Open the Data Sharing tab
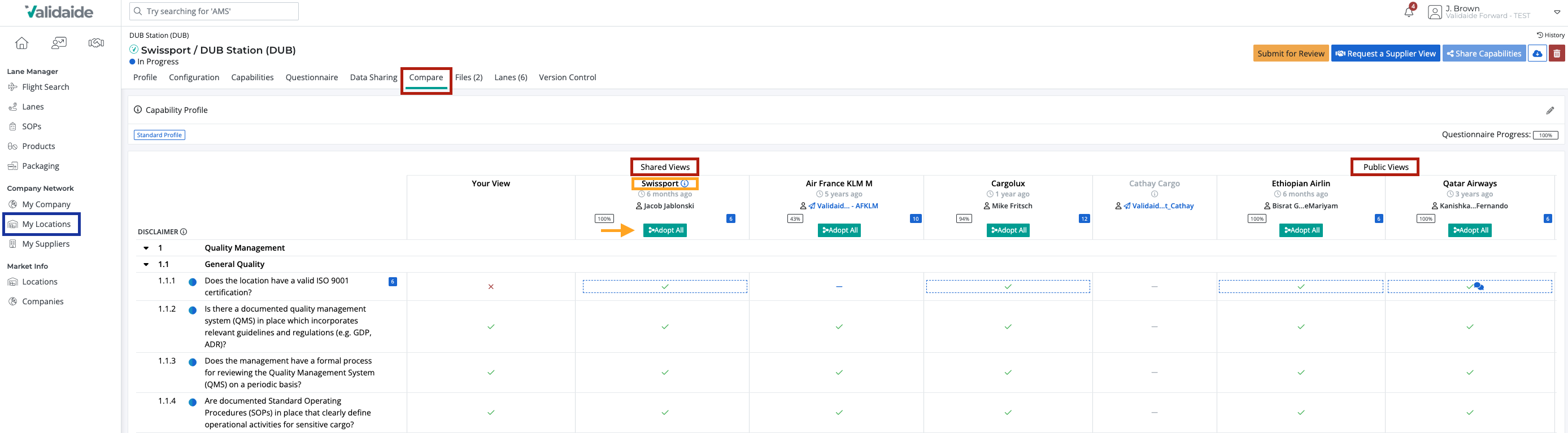The height and width of the screenshot is (433, 1568). click(x=374, y=77)
